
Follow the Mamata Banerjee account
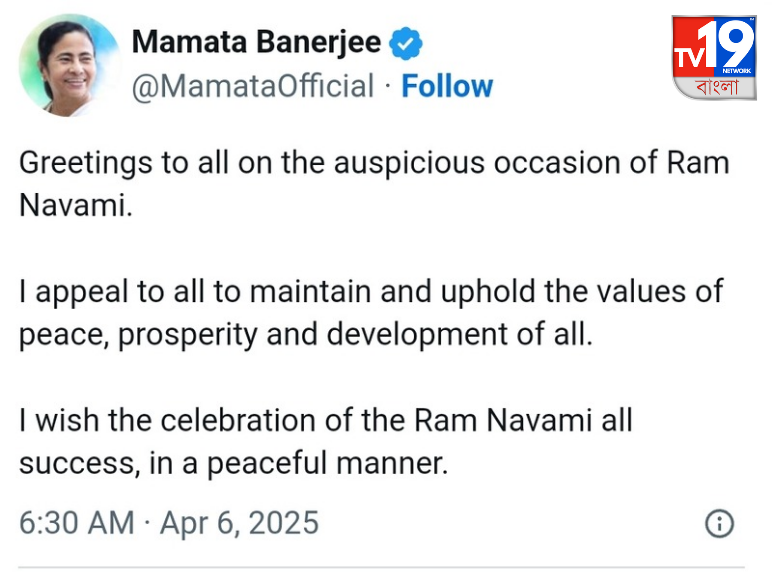447,86
